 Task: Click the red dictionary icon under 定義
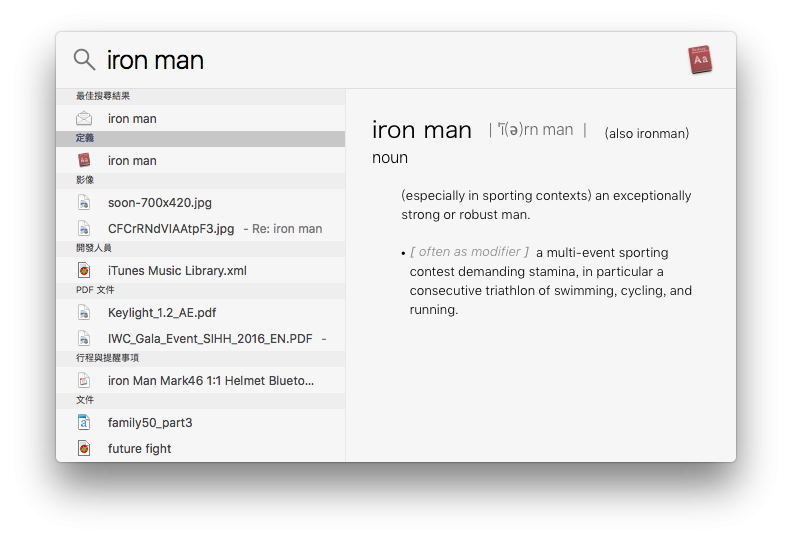click(84, 160)
